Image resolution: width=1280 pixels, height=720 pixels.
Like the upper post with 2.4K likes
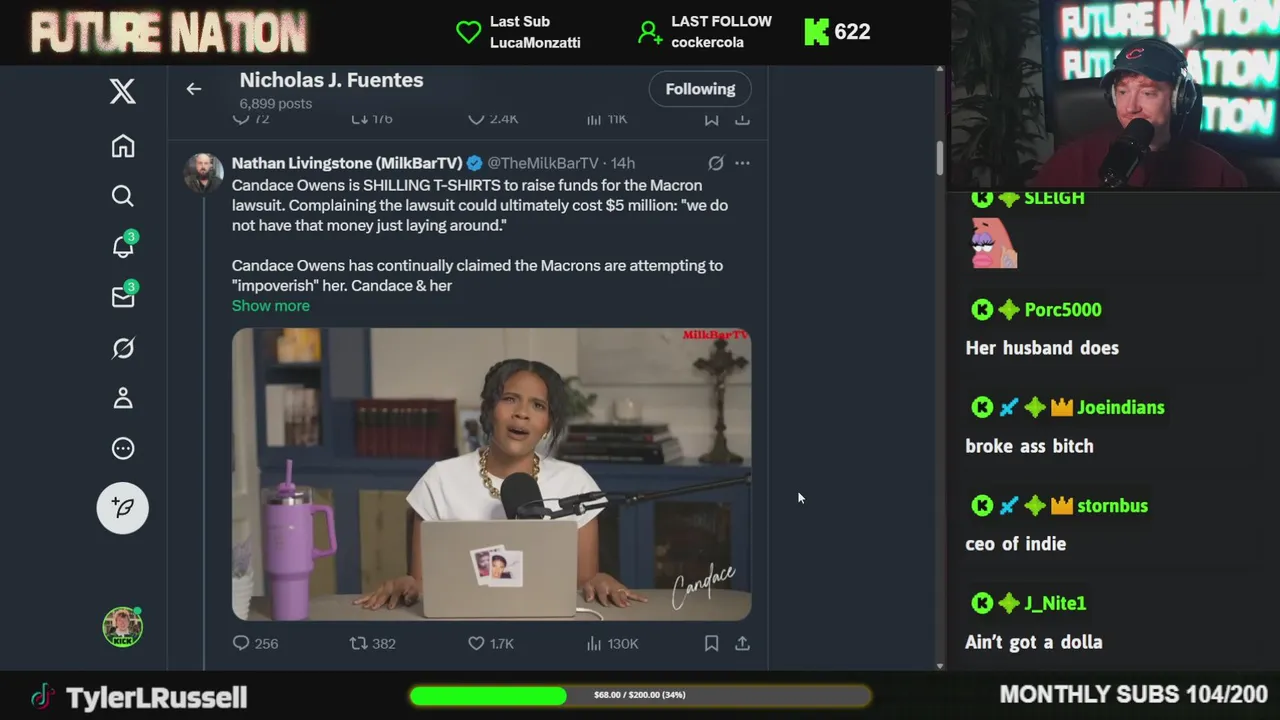tap(493, 119)
